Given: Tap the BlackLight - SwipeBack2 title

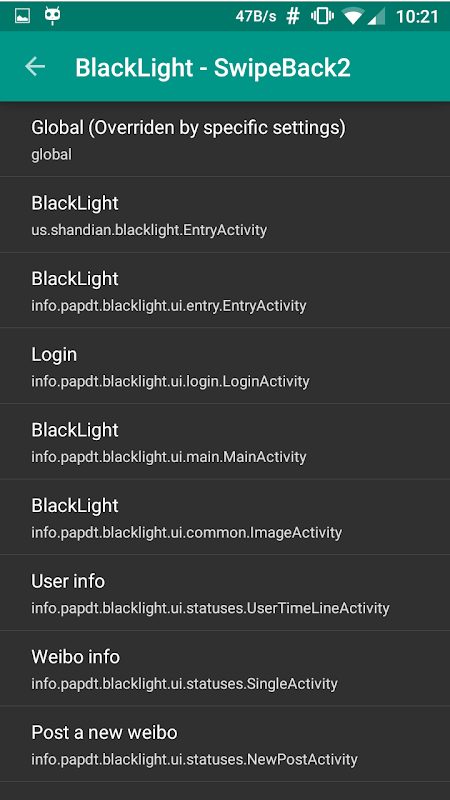Looking at the screenshot, I should 213,68.
